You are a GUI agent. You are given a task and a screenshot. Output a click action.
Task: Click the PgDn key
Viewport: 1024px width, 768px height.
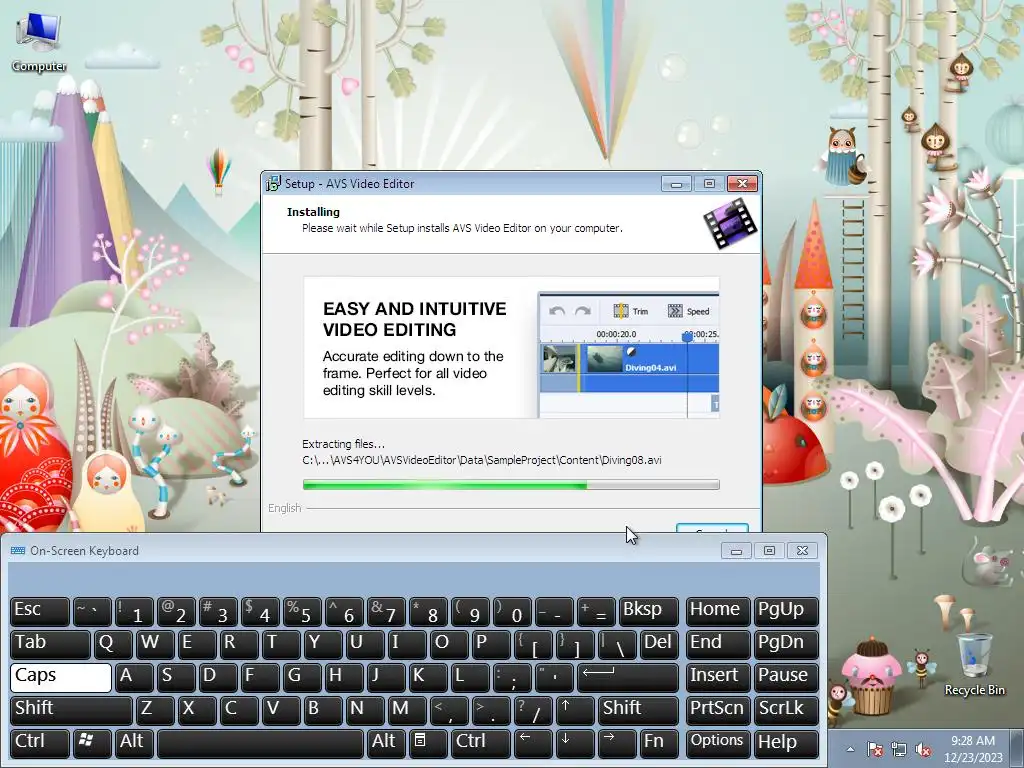click(x=786, y=645)
